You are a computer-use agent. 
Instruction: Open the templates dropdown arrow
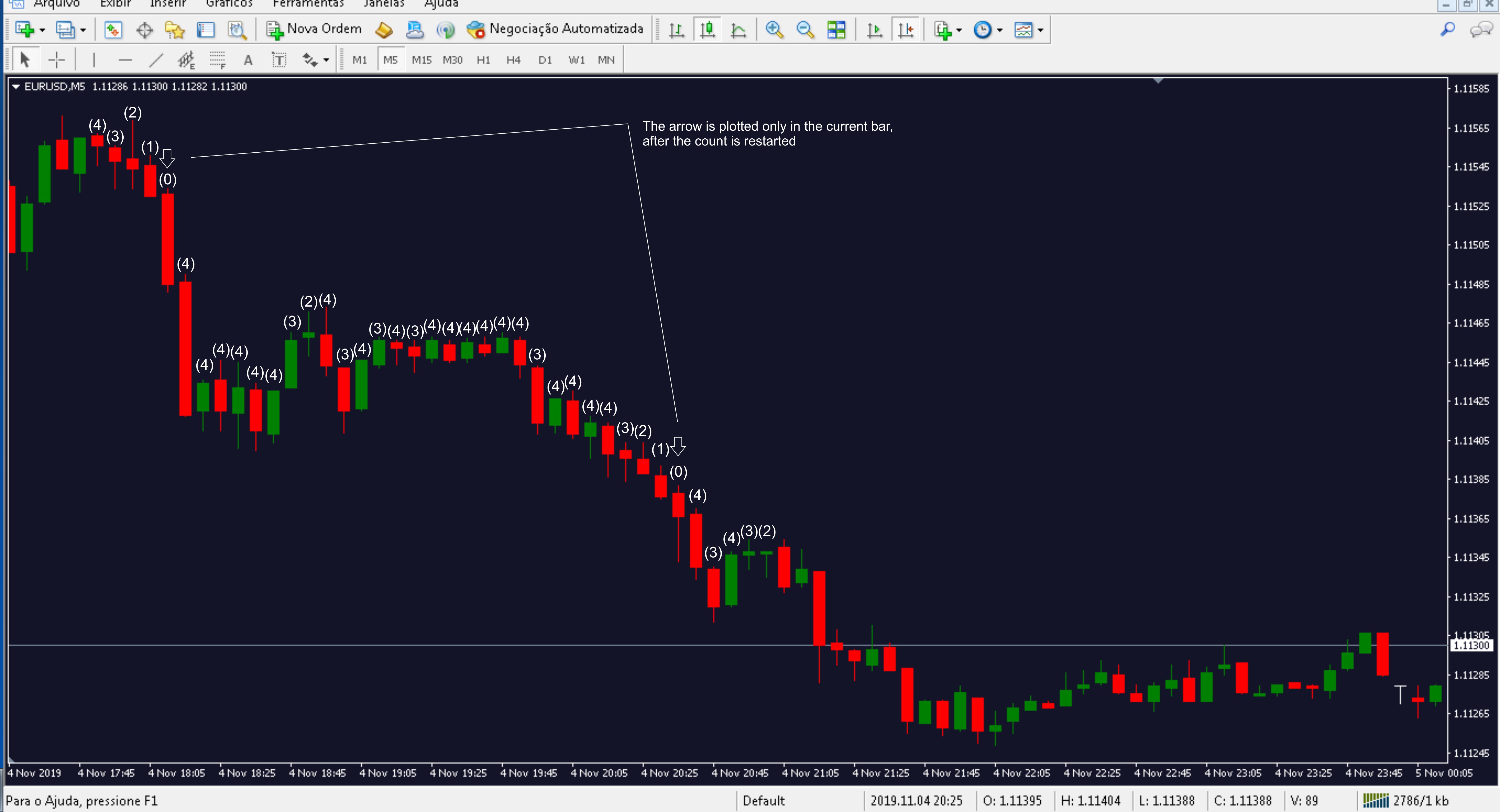pyautogui.click(x=1041, y=30)
